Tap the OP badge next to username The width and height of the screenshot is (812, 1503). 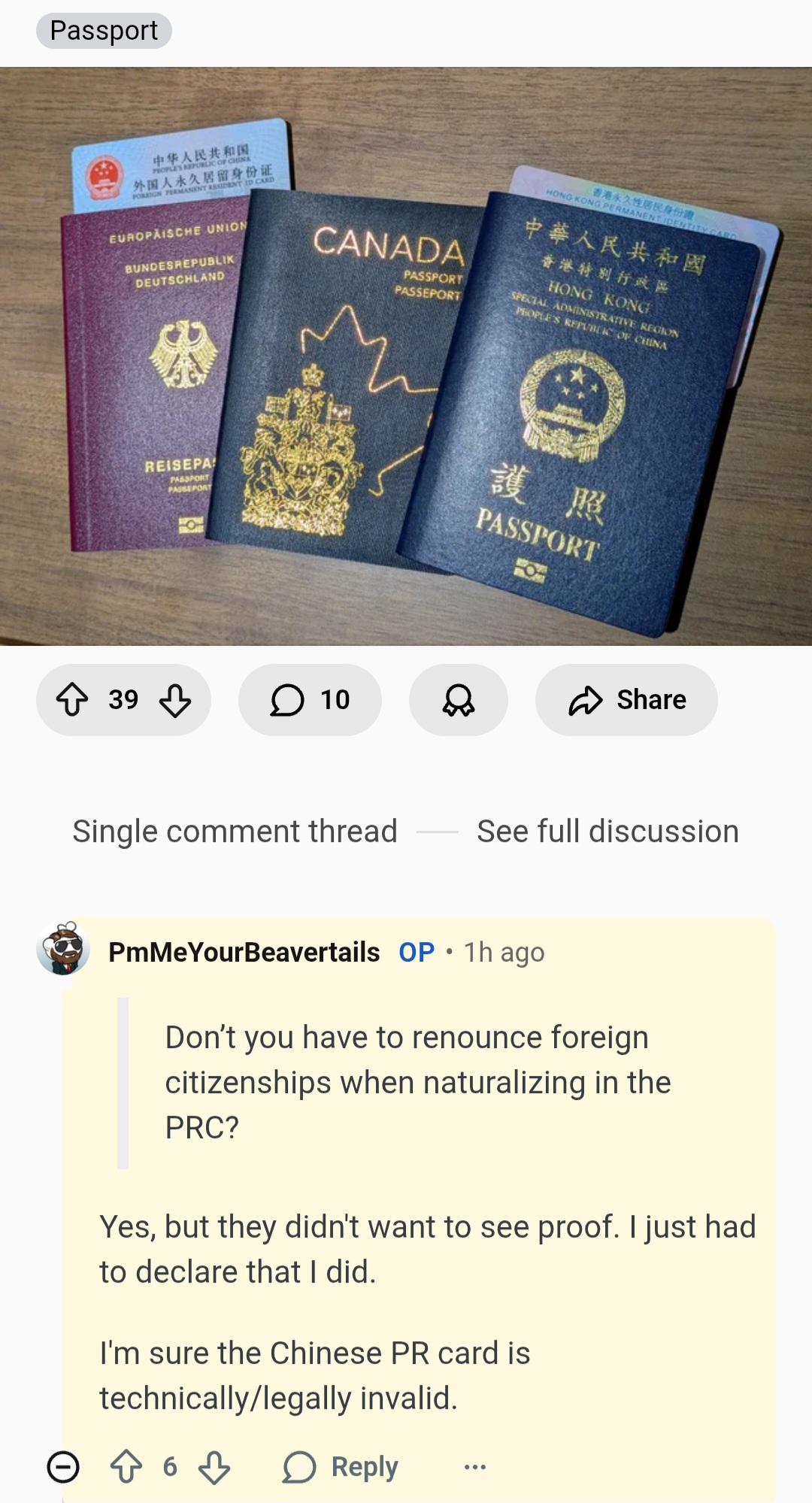(417, 953)
